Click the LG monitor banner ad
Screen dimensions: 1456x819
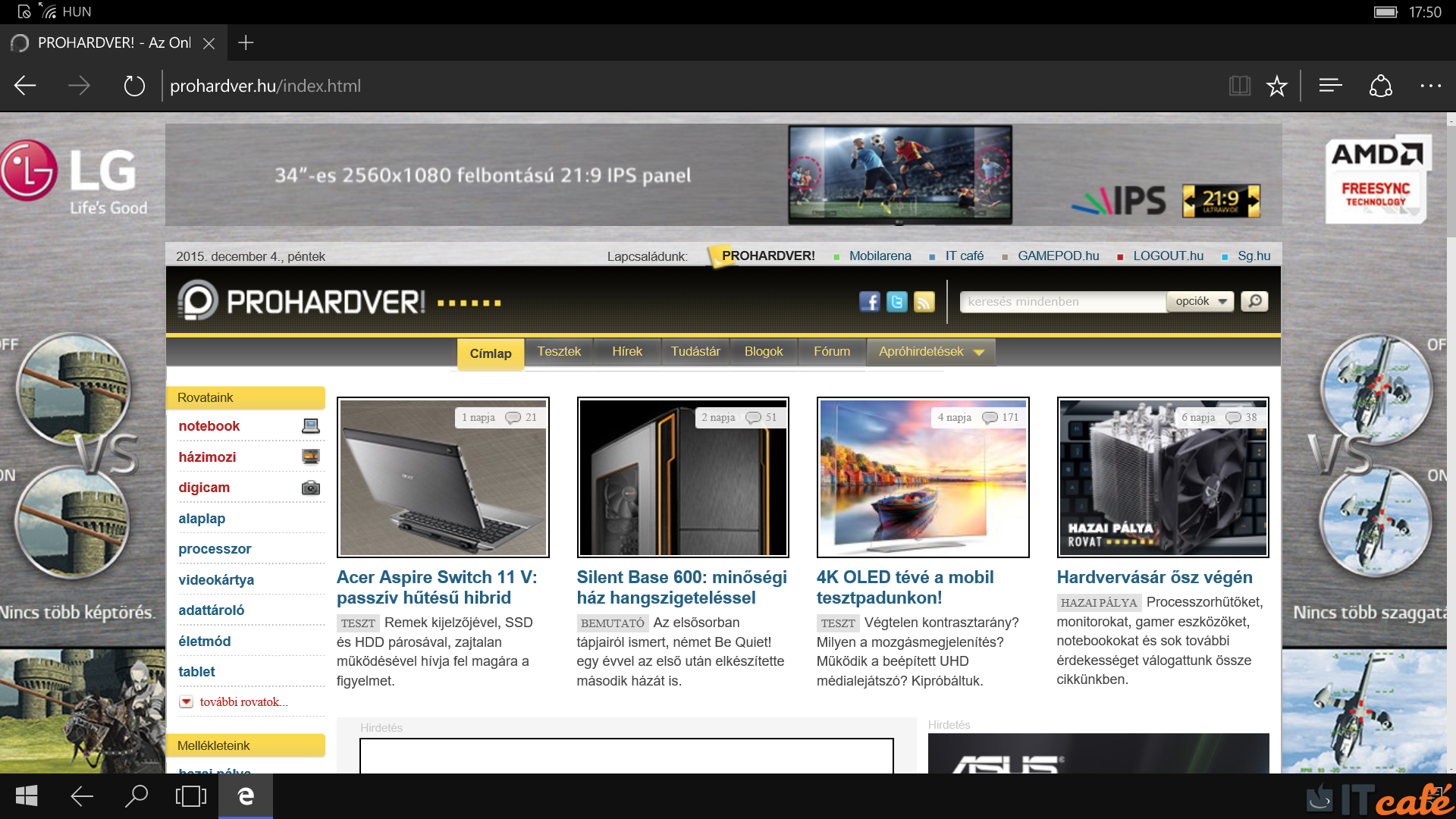coord(723,175)
